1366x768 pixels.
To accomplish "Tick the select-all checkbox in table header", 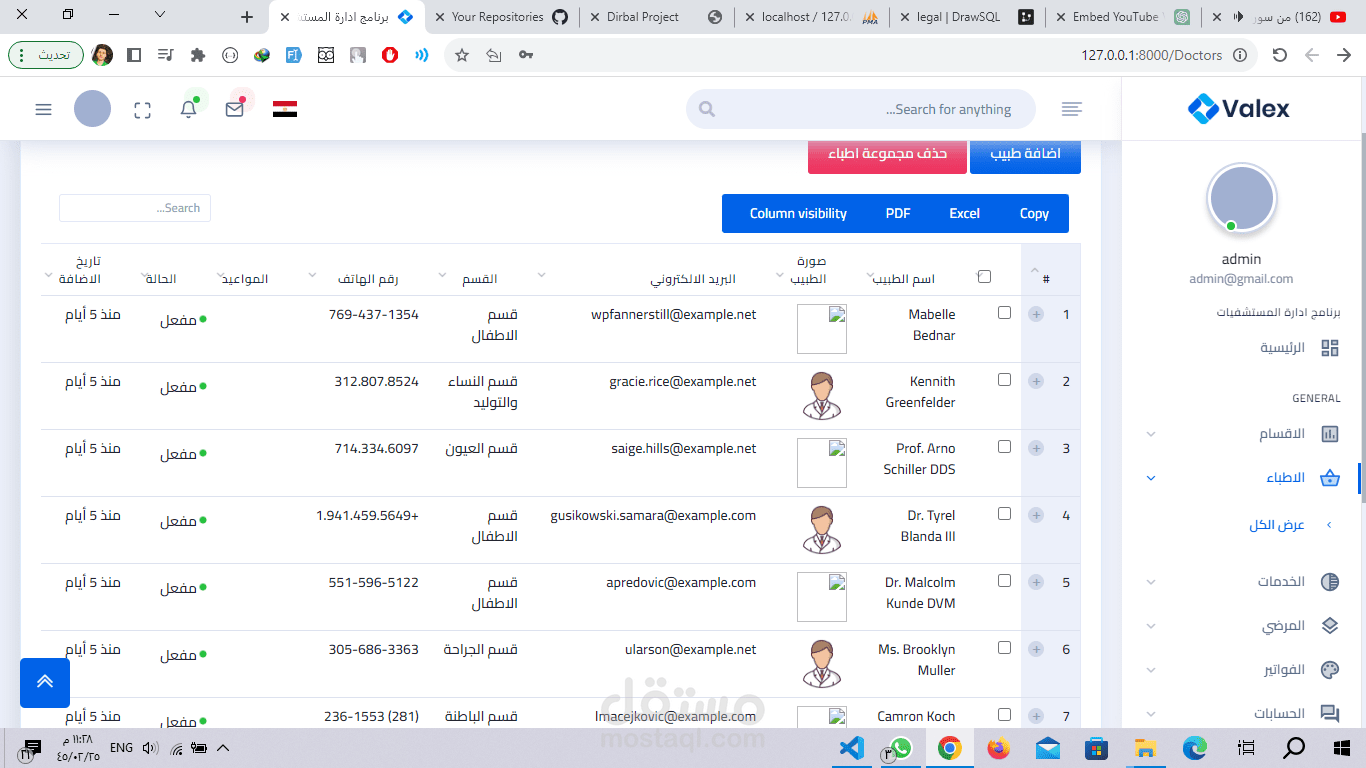I will tap(985, 276).
